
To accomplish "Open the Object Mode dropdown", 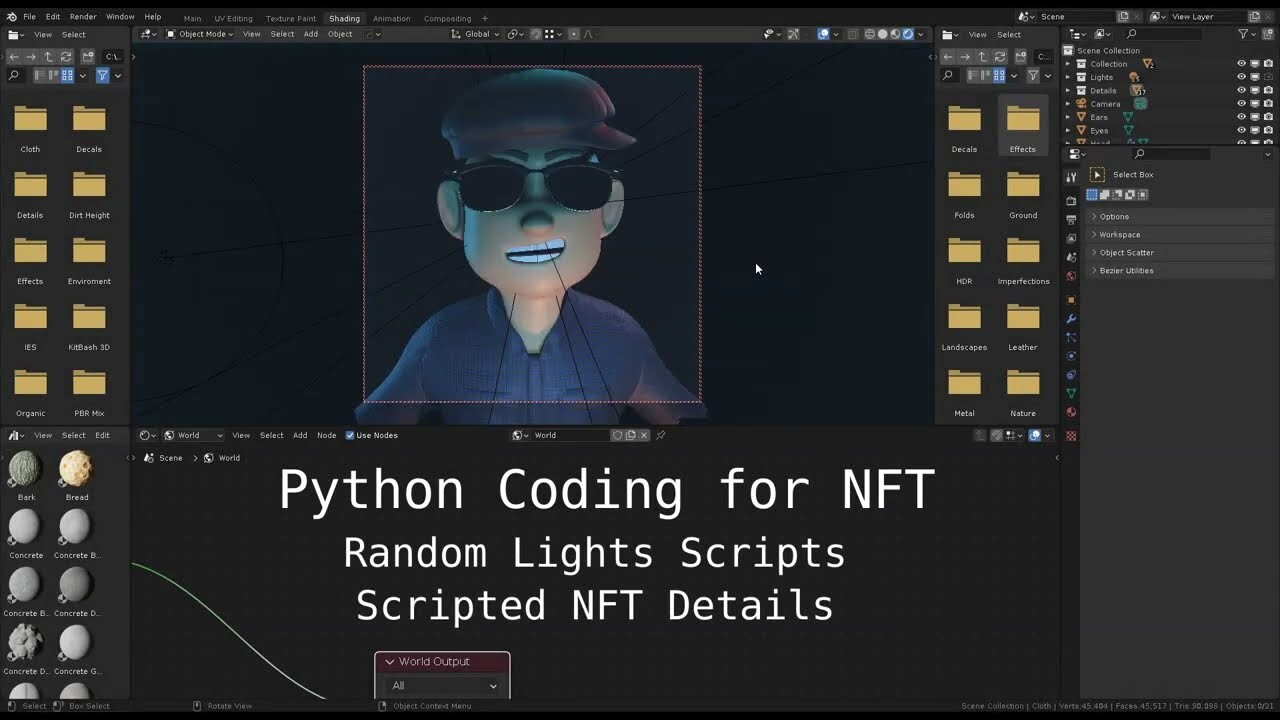I will 202,34.
